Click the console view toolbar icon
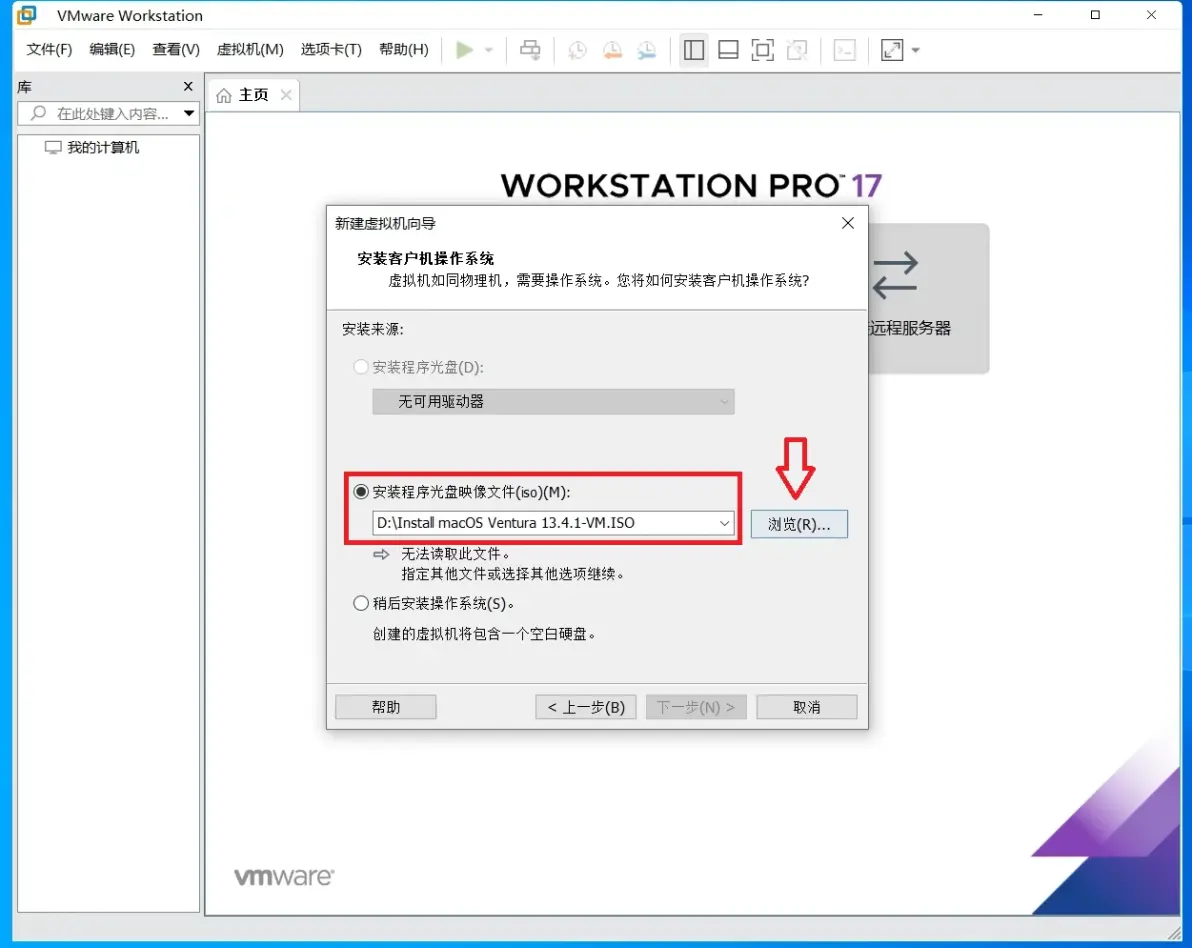1192x948 pixels. (x=845, y=50)
